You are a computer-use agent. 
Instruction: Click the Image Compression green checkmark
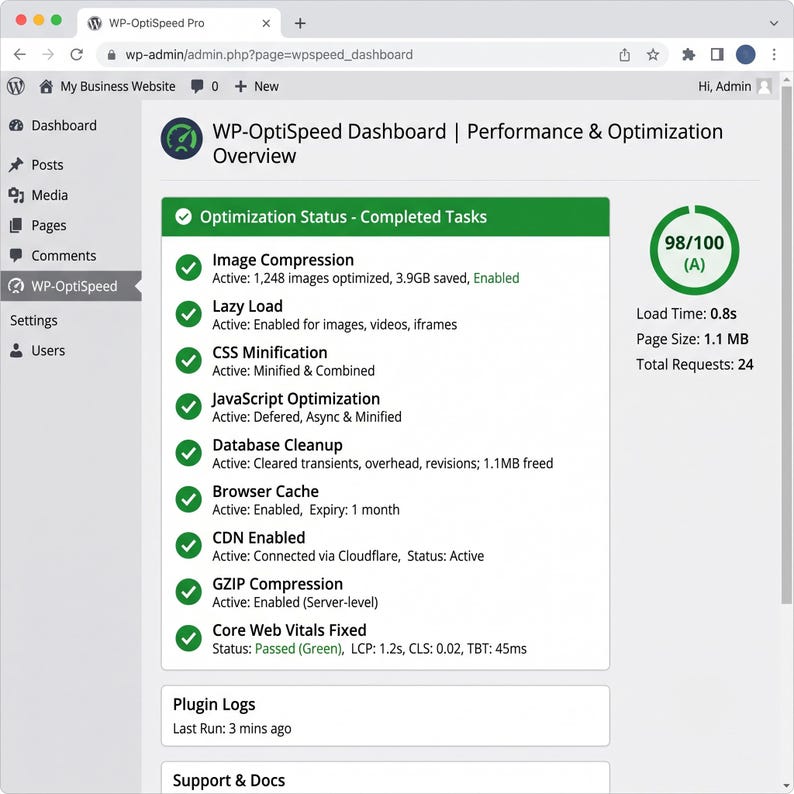pyautogui.click(x=189, y=267)
